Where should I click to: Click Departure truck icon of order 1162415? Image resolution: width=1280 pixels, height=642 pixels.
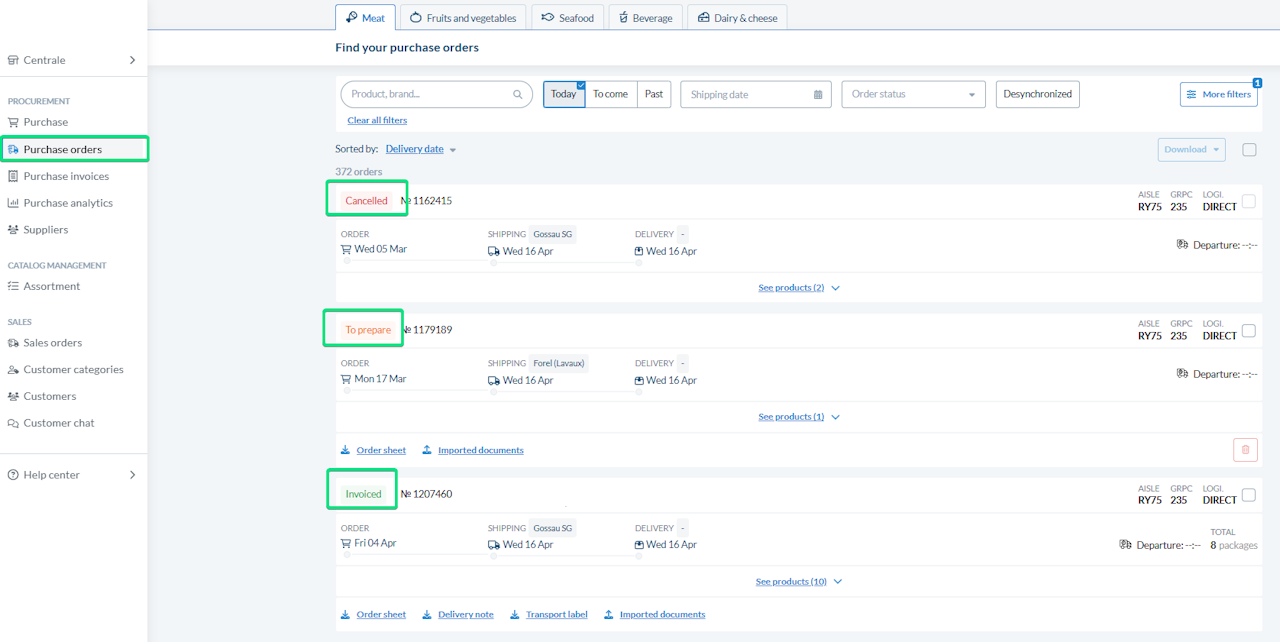pos(1183,244)
